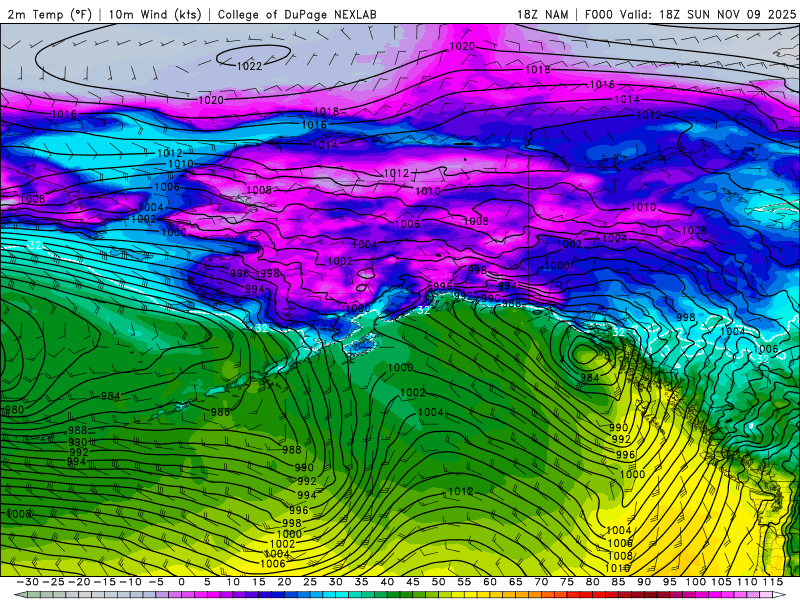The width and height of the screenshot is (800, 600).
Task: Click the legend value 20
Action: pyautogui.click(x=284, y=582)
